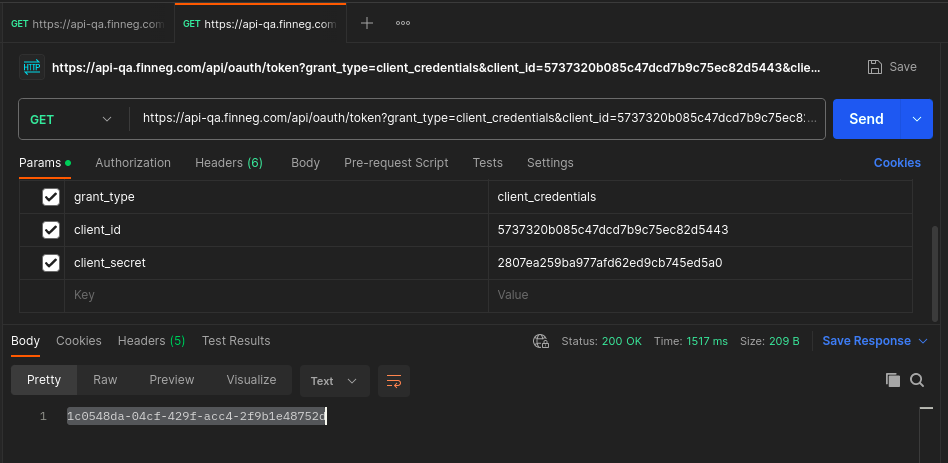This screenshot has width=948, height=463.
Task: Switch to the Authorization tab
Action: (x=133, y=162)
